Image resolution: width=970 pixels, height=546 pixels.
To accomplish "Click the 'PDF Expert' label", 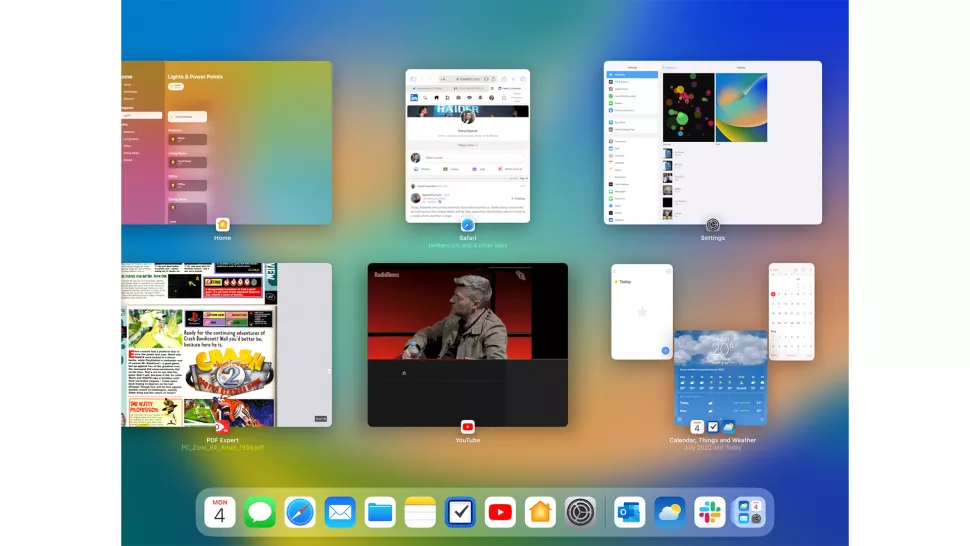I will pos(223,440).
